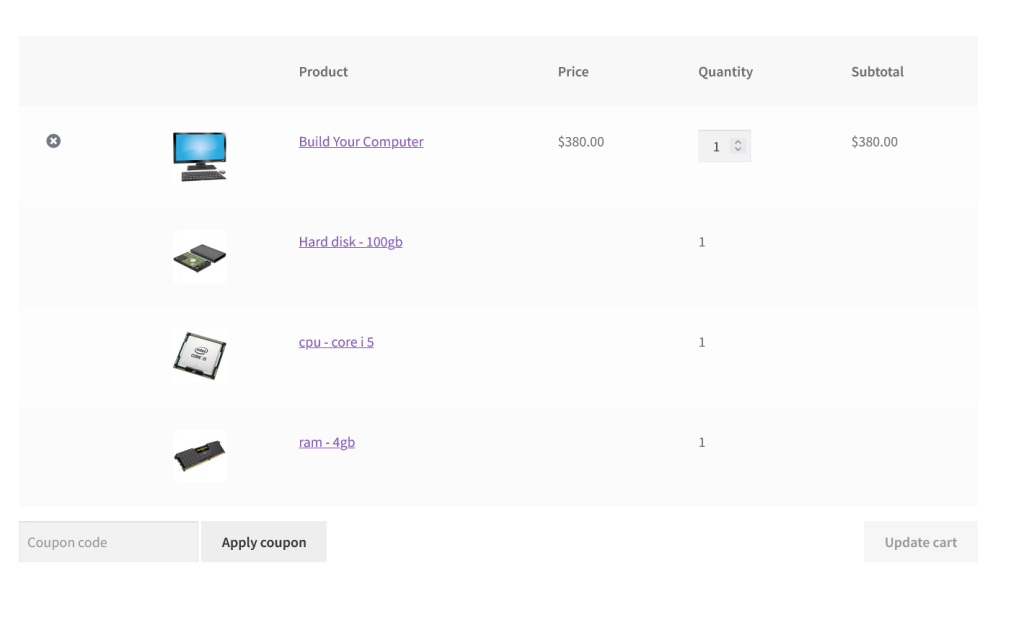Click the quantity stepper arrows
Viewport: 1024px width, 617px height.
(739, 146)
